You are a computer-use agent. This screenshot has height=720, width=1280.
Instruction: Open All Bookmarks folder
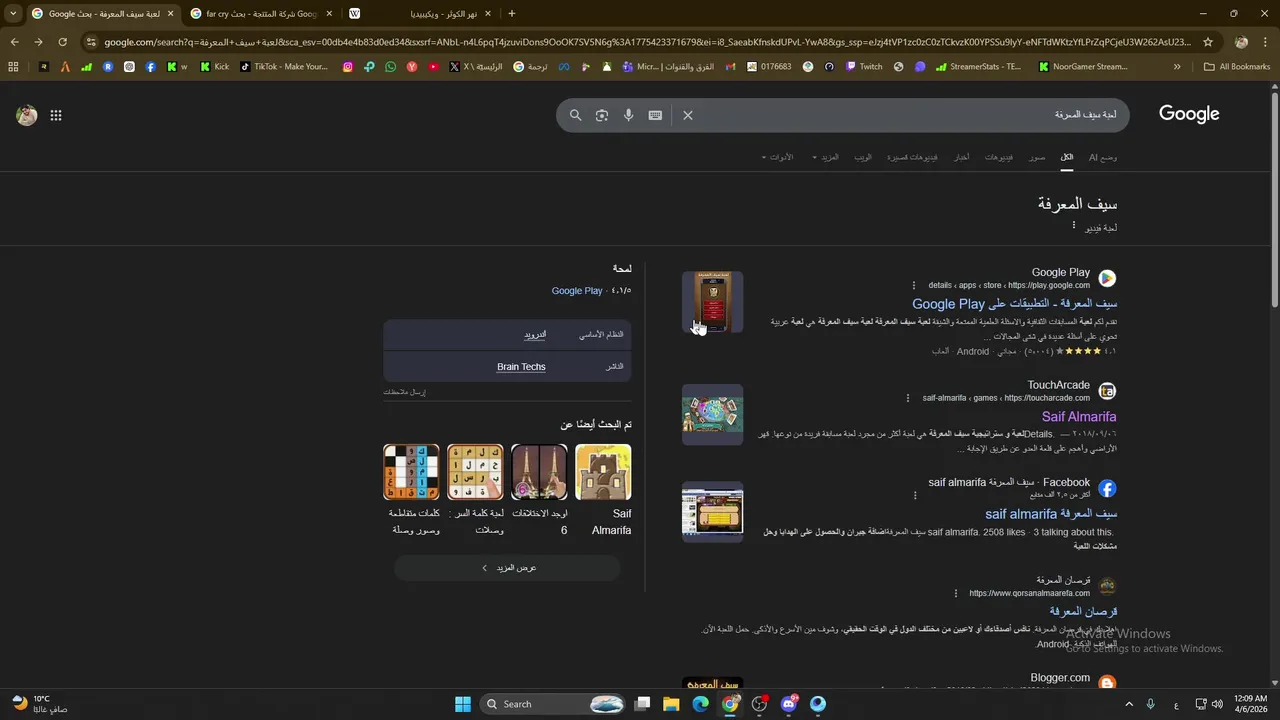[x=1237, y=67]
